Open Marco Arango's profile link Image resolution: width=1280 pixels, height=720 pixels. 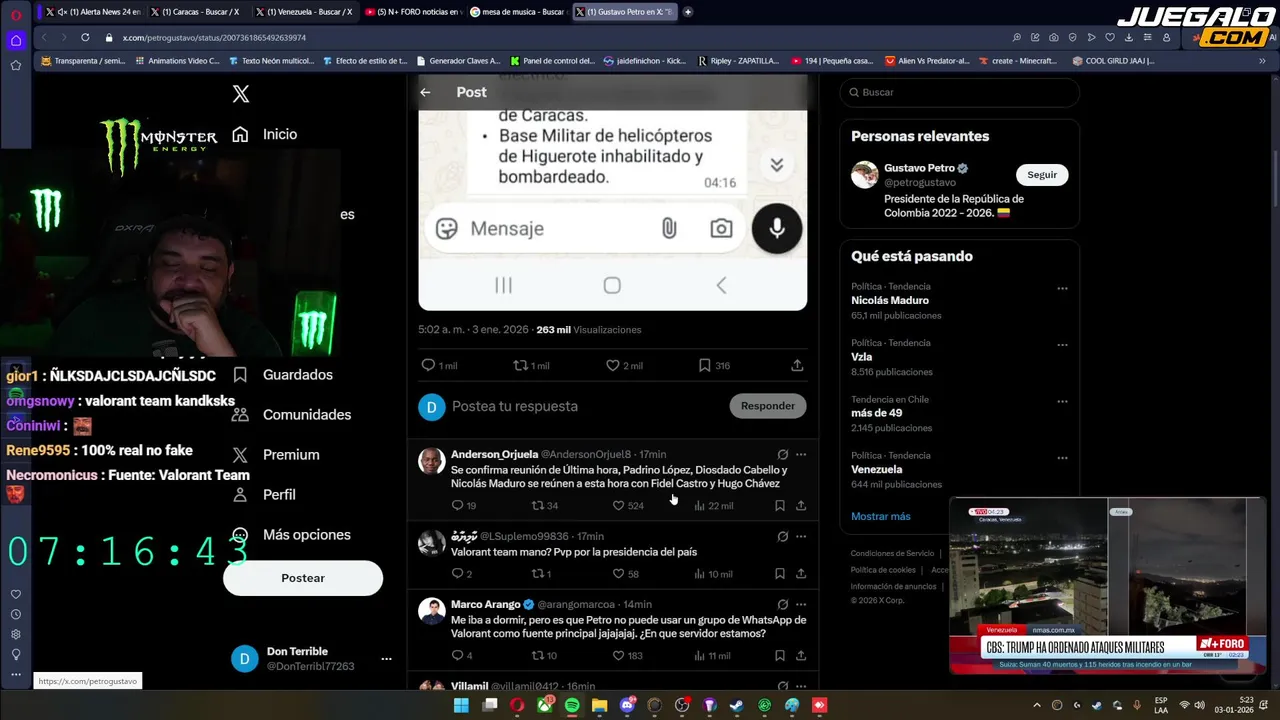pos(485,604)
